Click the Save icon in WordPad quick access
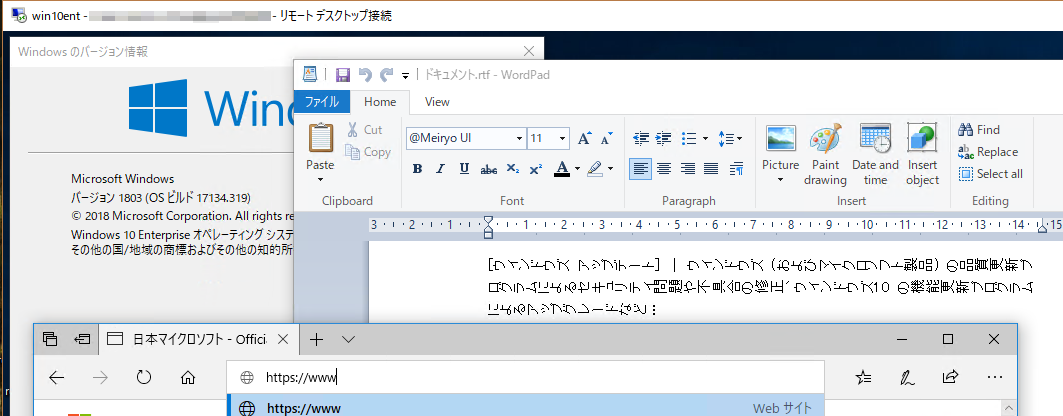Viewport: 1063px width, 416px height. tap(343, 75)
